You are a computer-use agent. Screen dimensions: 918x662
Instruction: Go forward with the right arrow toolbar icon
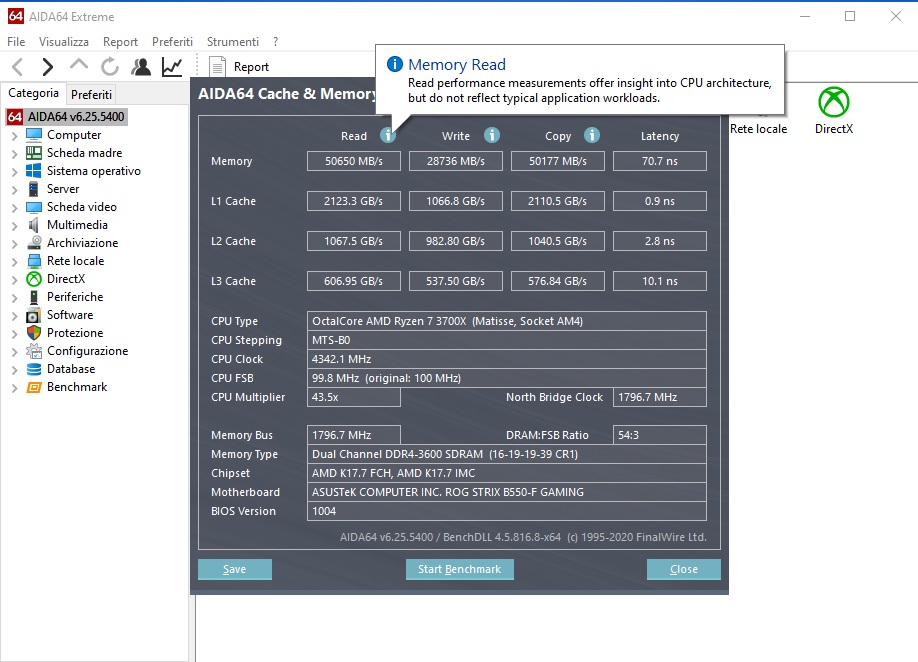pyautogui.click(x=48, y=67)
